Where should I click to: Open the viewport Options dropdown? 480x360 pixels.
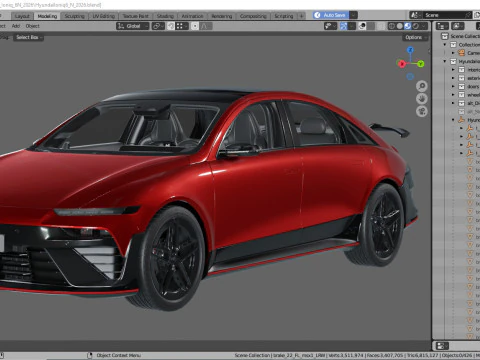coord(415,37)
